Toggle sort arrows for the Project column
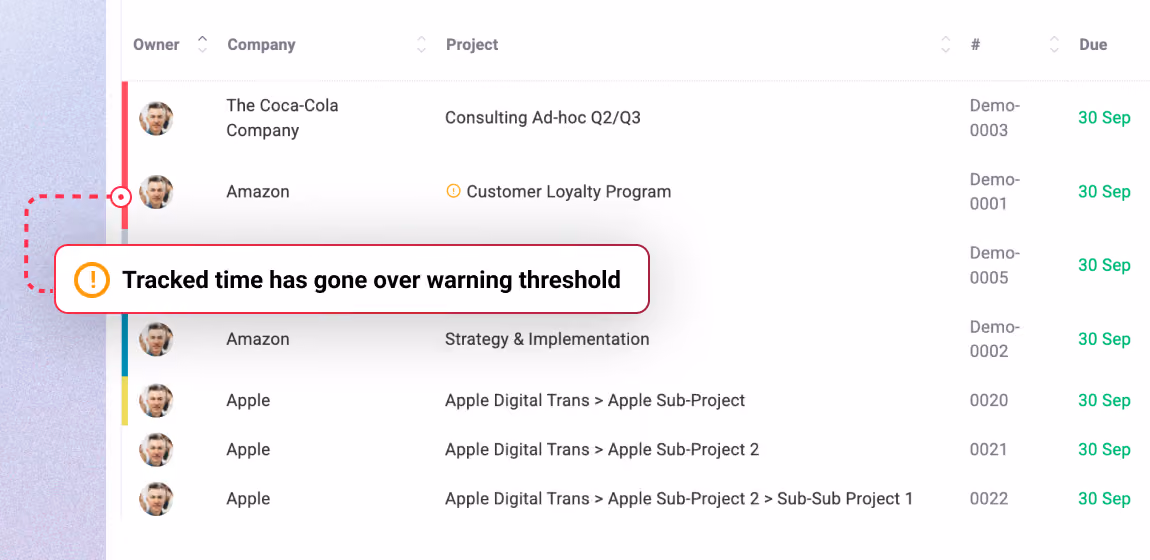Viewport: 1150px width, 560px height. pos(946,44)
